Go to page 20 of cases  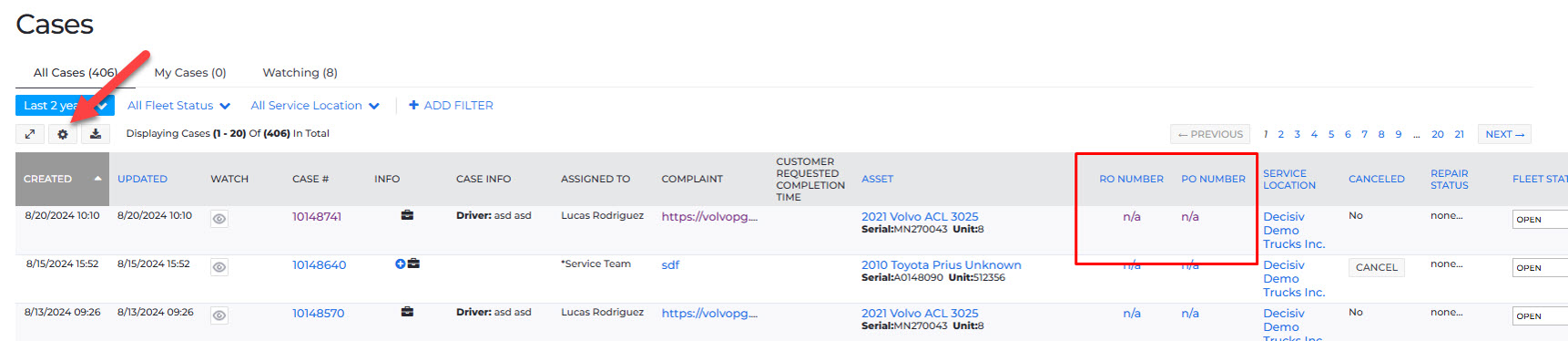click(x=1438, y=134)
